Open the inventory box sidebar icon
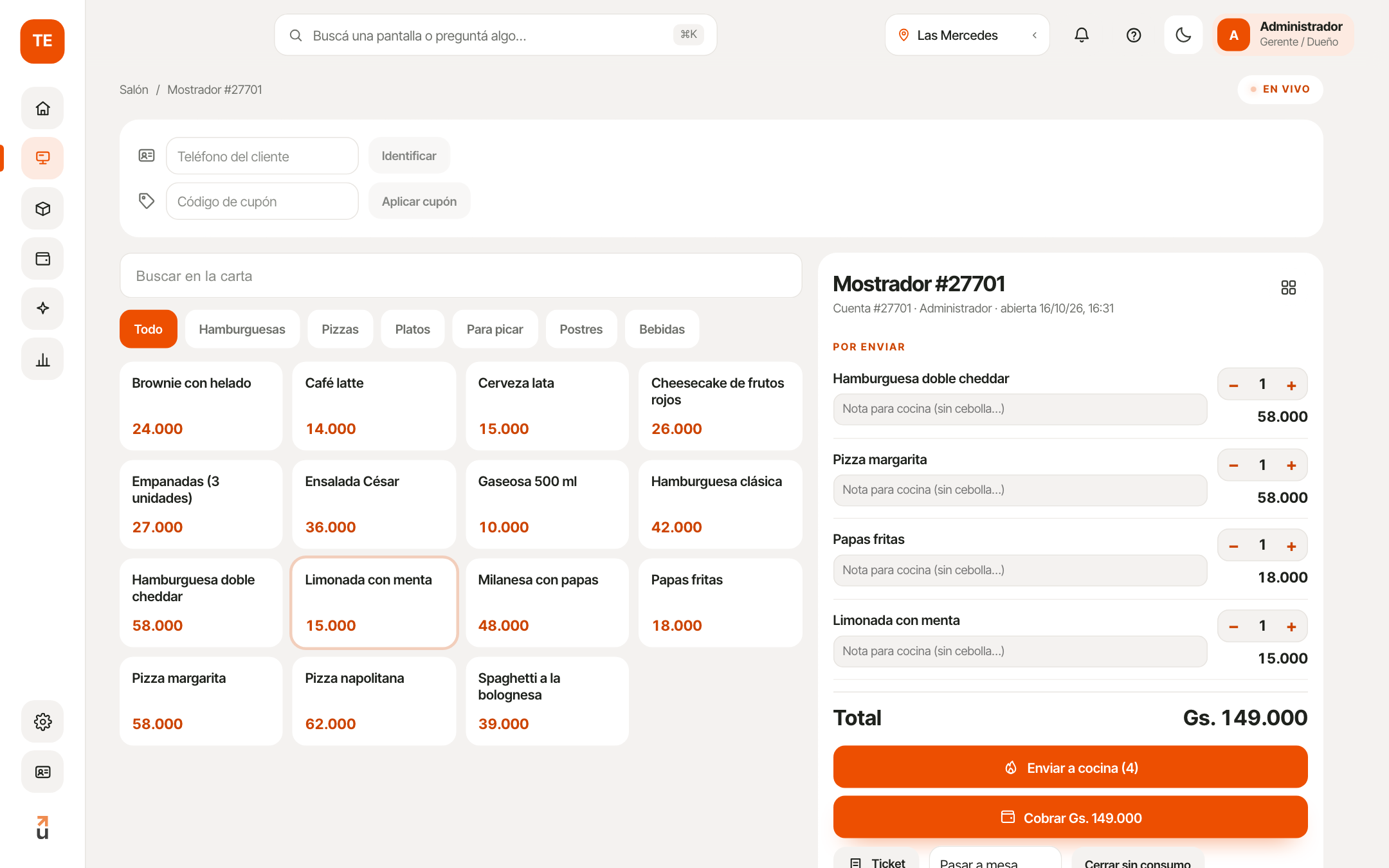Viewport: 1389px width, 868px height. (x=42, y=208)
